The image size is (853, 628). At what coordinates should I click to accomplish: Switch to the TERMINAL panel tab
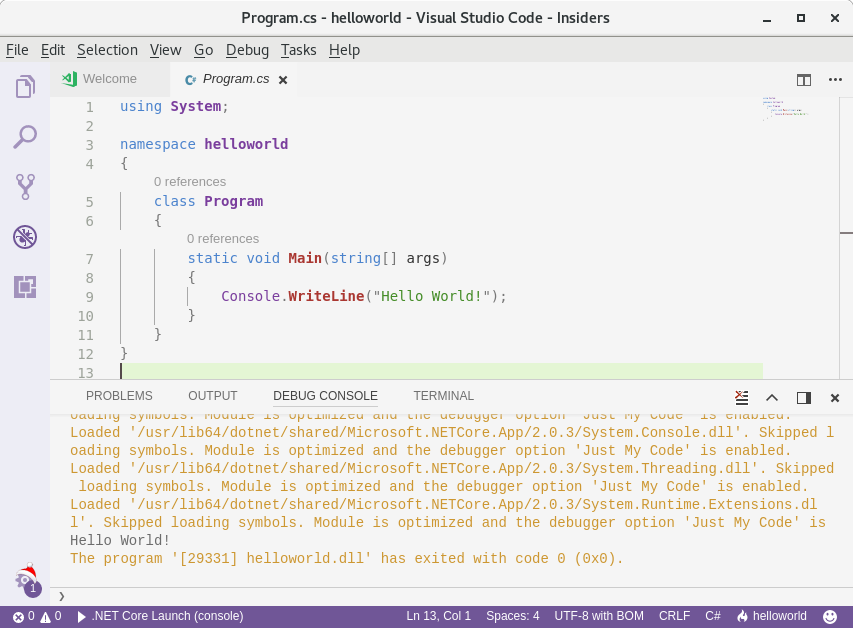[x=443, y=396]
